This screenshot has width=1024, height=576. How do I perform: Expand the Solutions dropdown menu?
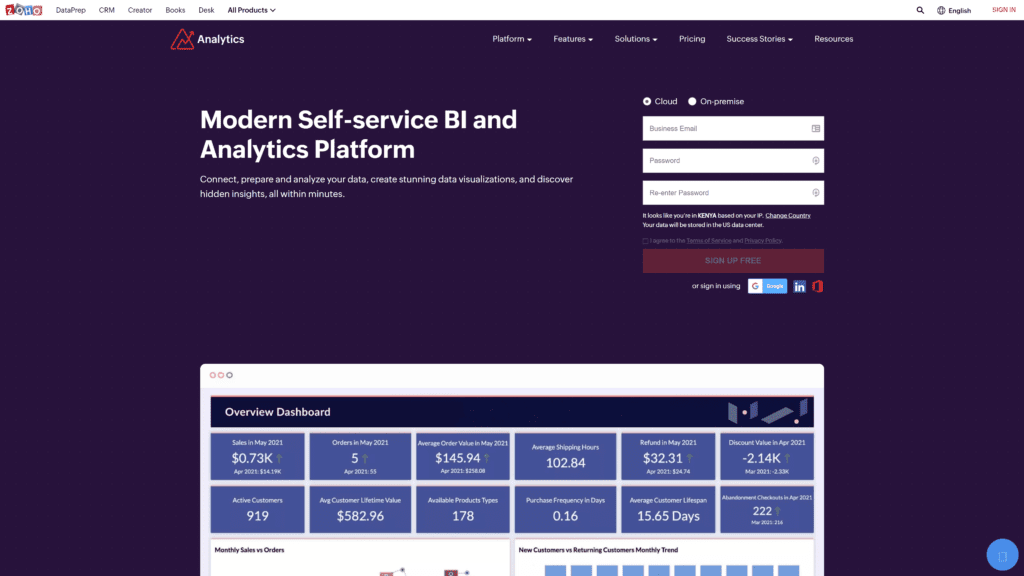click(635, 39)
